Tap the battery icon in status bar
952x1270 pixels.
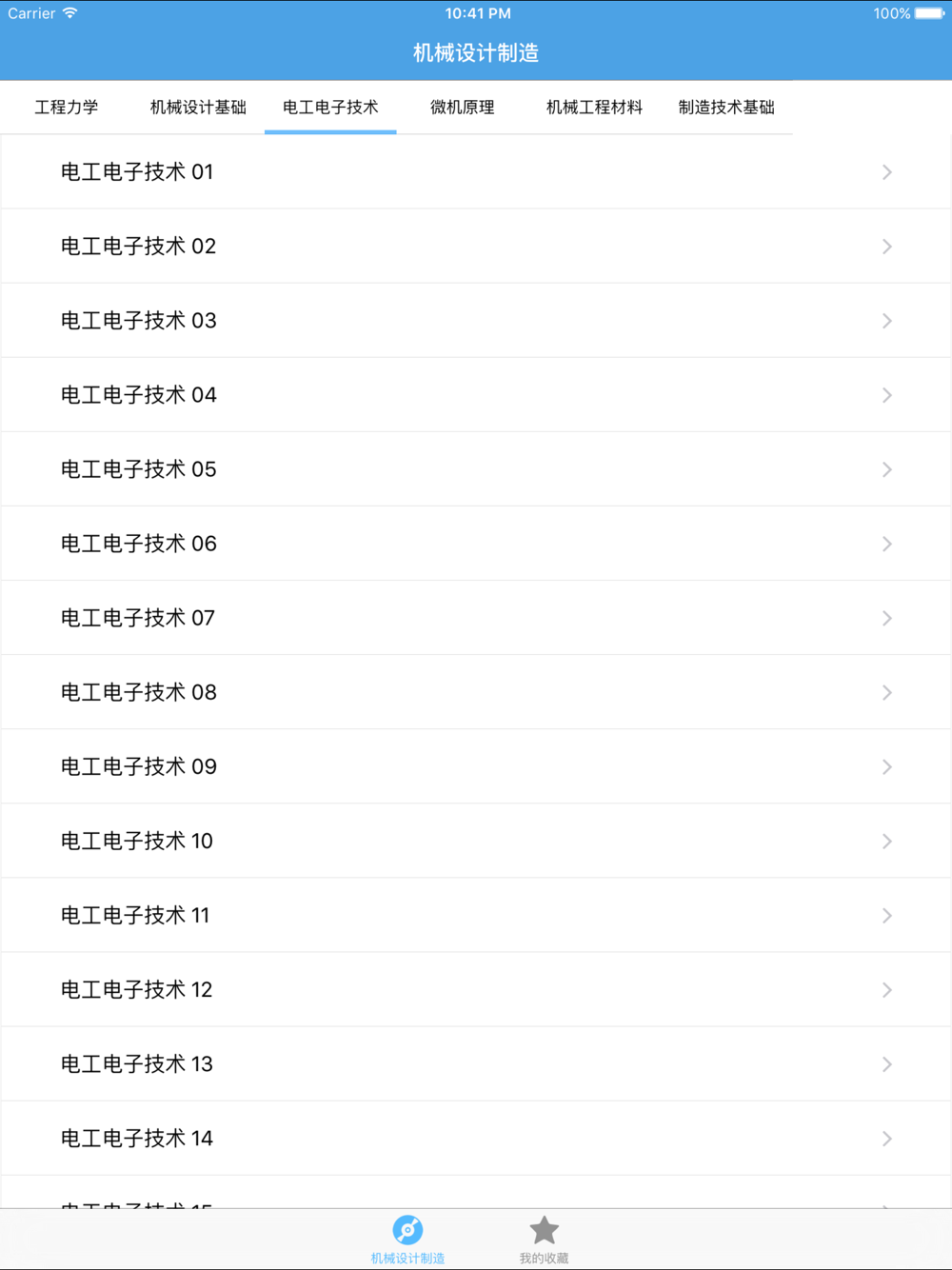[930, 13]
